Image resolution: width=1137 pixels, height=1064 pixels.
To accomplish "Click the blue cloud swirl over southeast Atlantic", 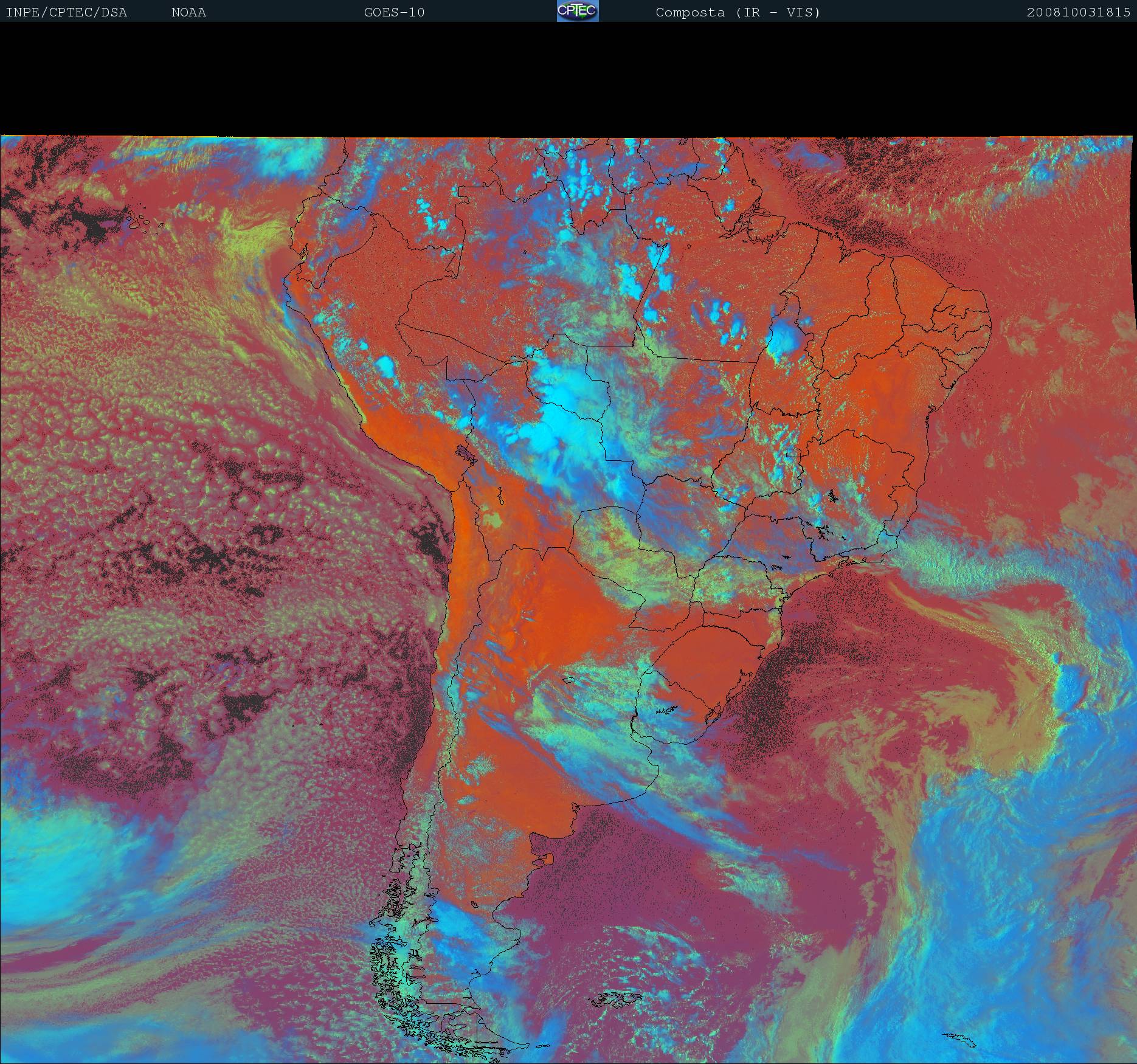I will pos(1003,851).
